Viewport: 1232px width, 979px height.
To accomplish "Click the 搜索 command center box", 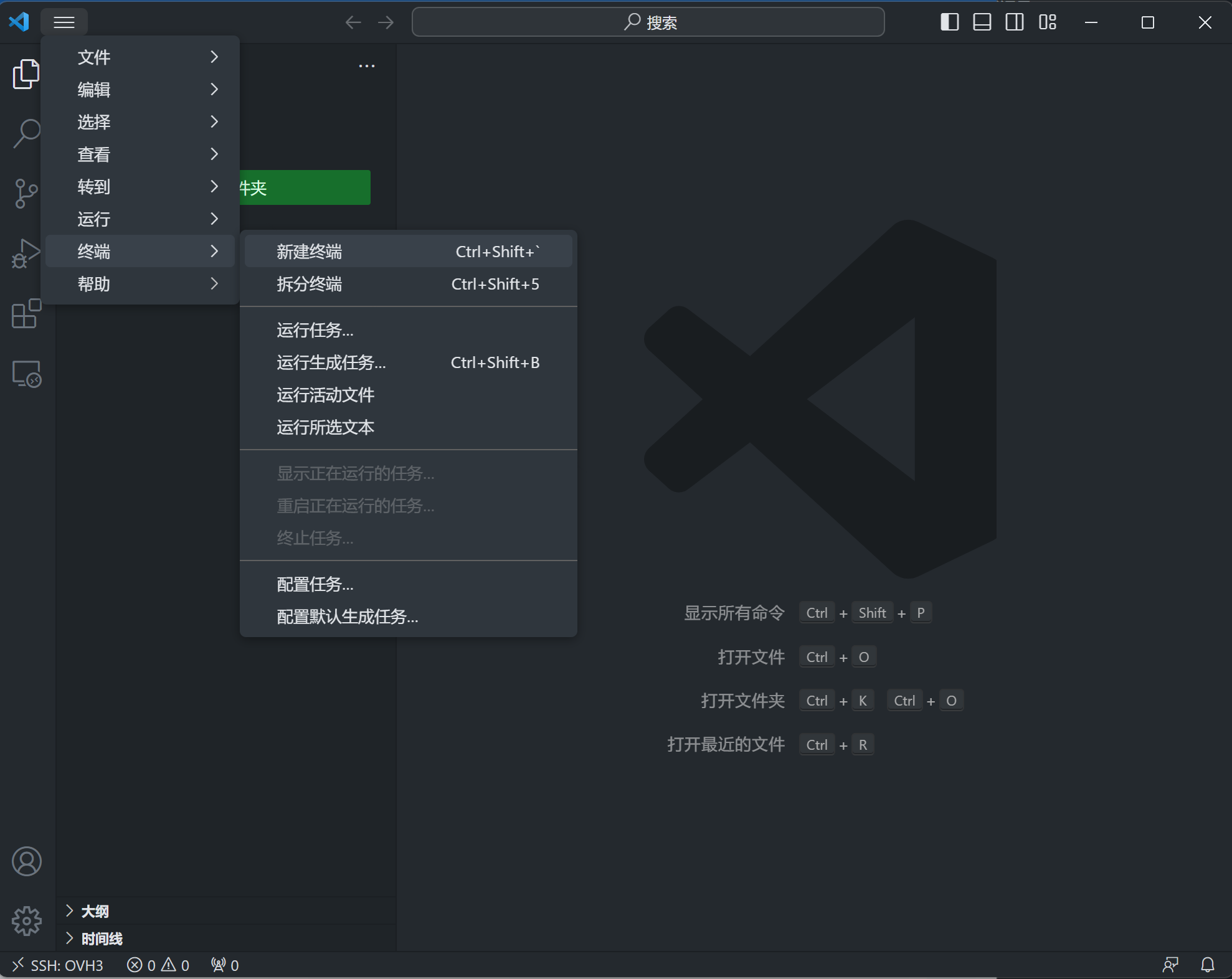I will (648, 22).
